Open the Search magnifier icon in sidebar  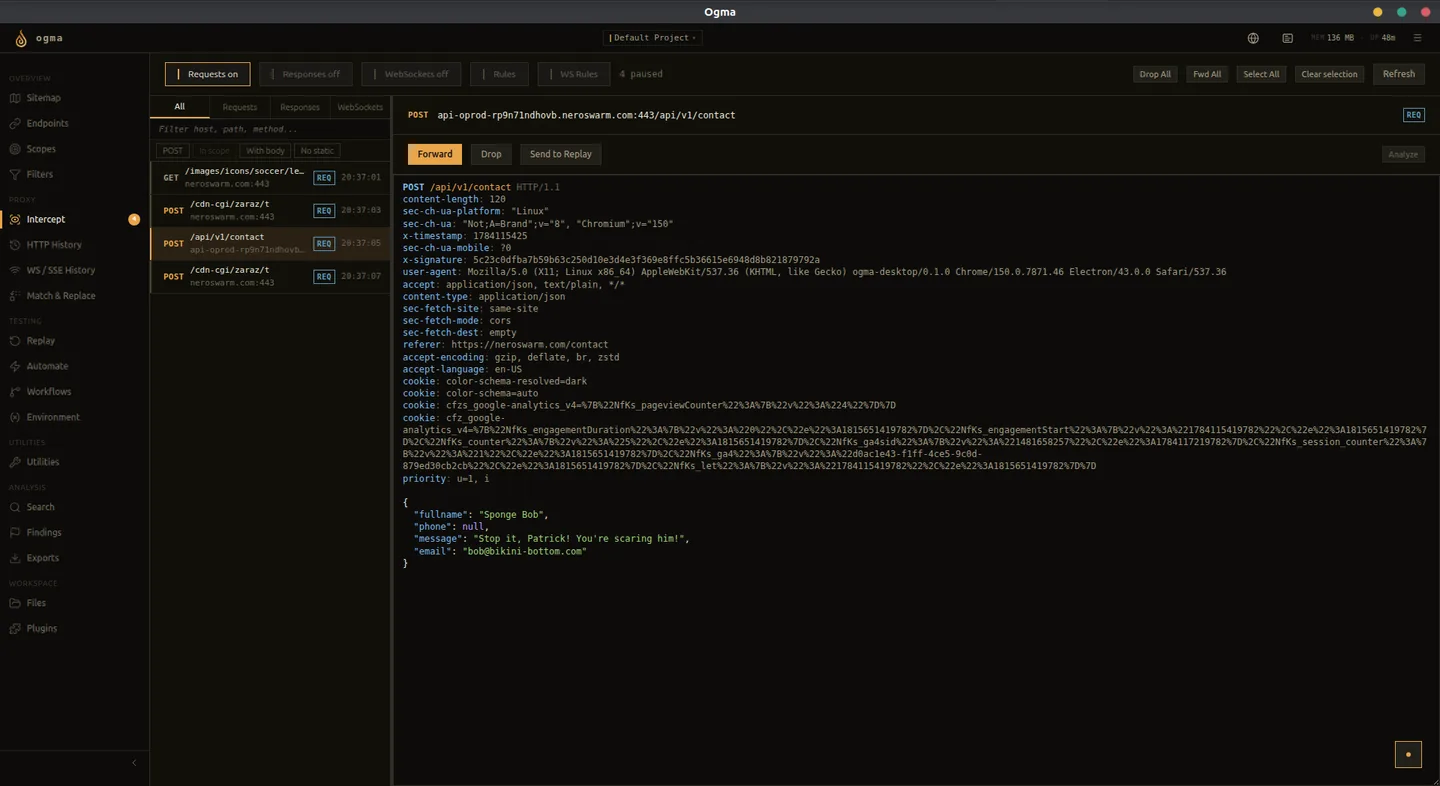click(15, 507)
